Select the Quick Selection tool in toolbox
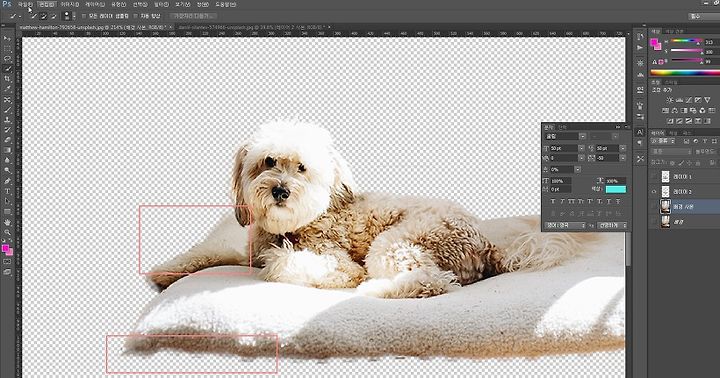This screenshot has width=720, height=378. (x=7, y=69)
